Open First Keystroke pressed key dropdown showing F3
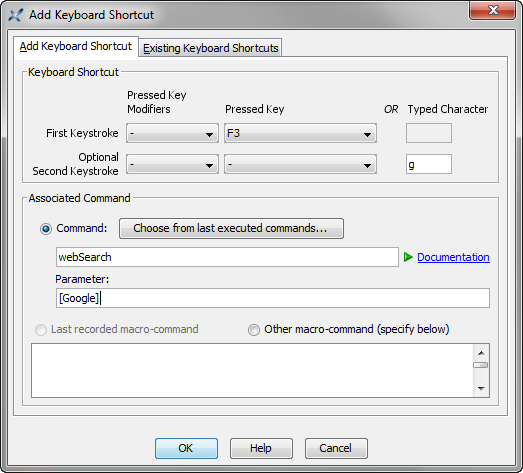Image resolution: width=523 pixels, height=473 pixels. (300, 133)
